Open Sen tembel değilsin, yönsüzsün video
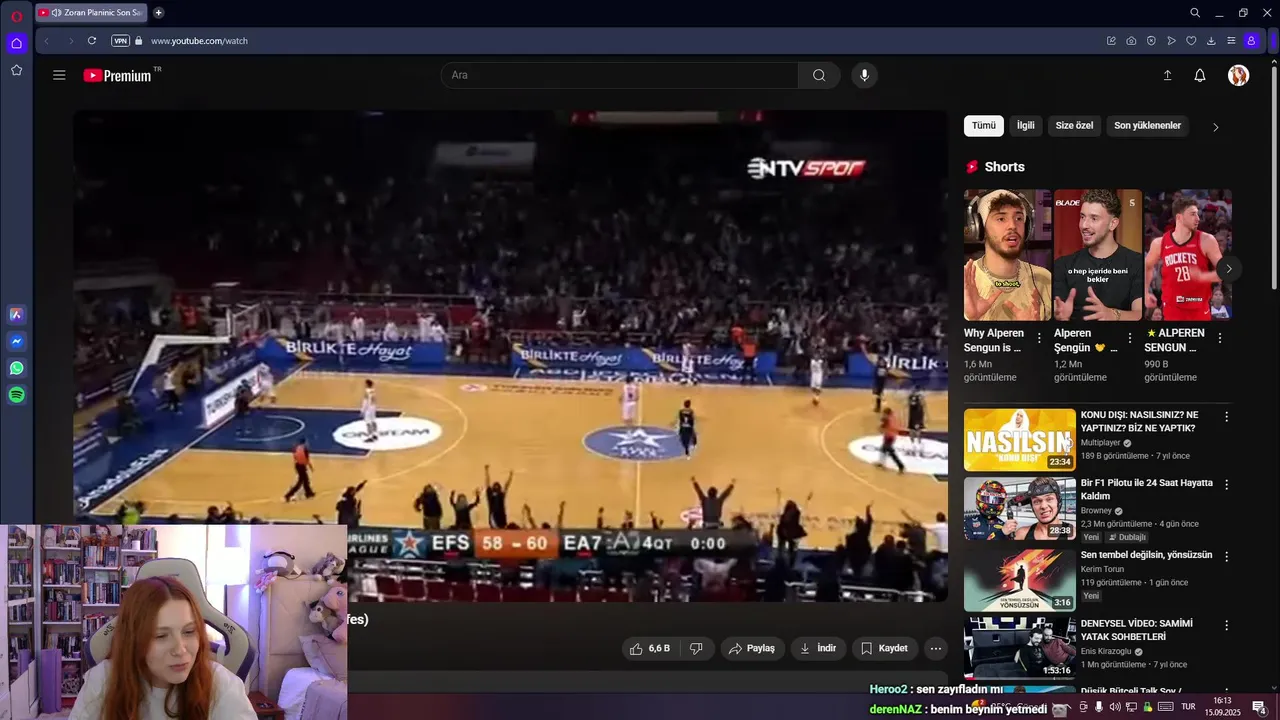 coord(1146,555)
